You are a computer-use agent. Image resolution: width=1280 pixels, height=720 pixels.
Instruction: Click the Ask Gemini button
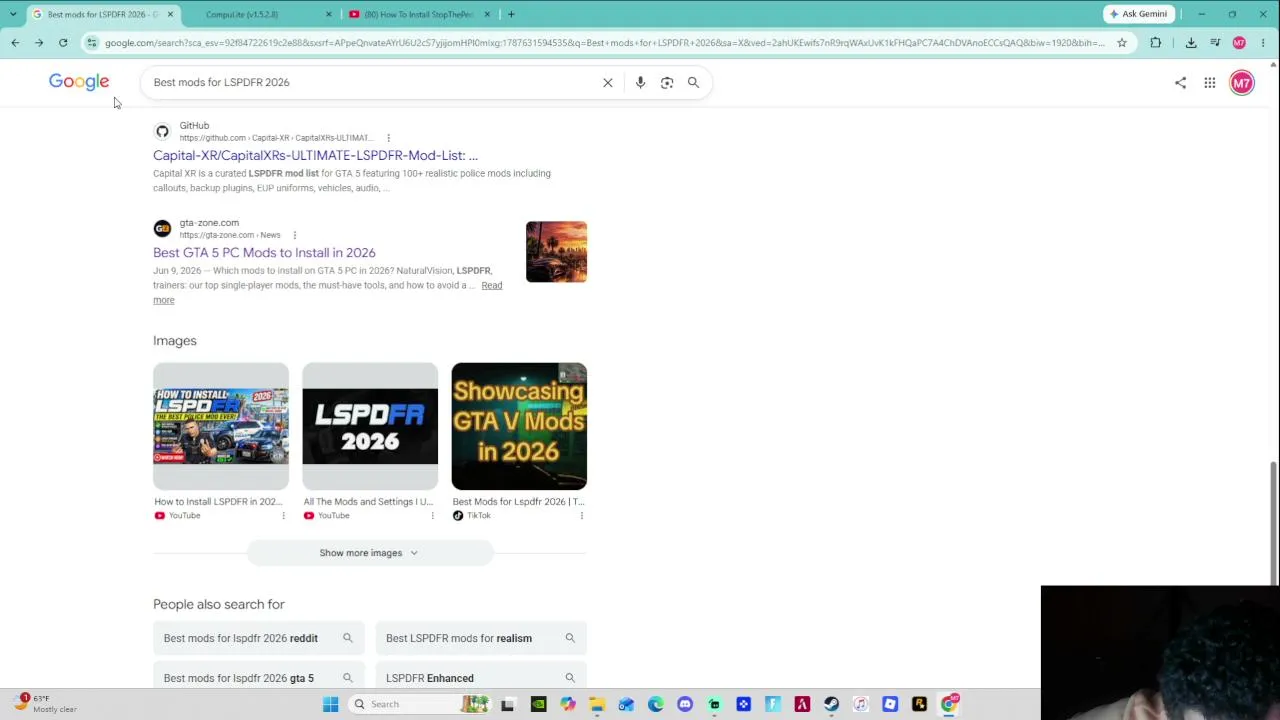1137,14
